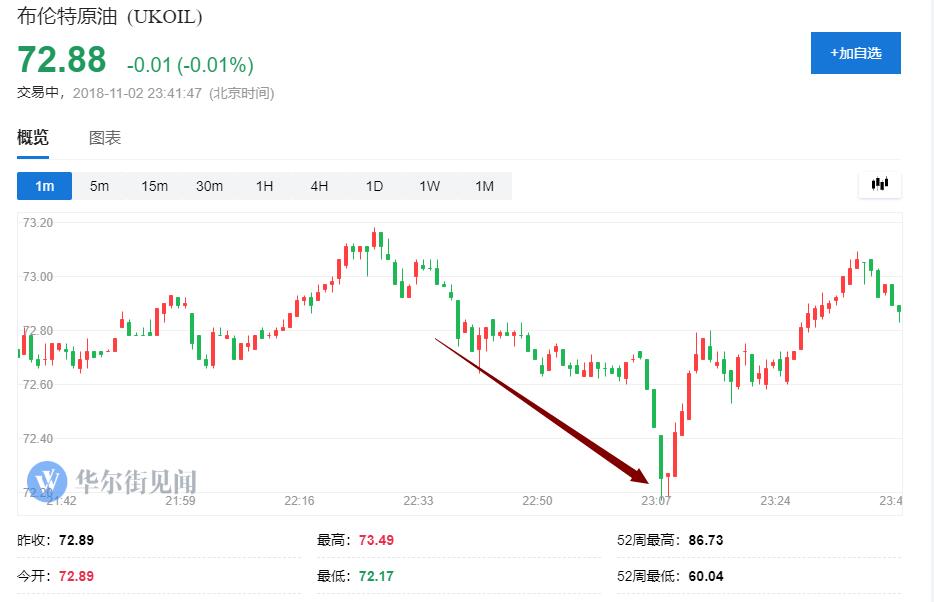934x602 pixels.
Task: Click the 加自选 add-to-watchlist button
Action: click(x=855, y=53)
